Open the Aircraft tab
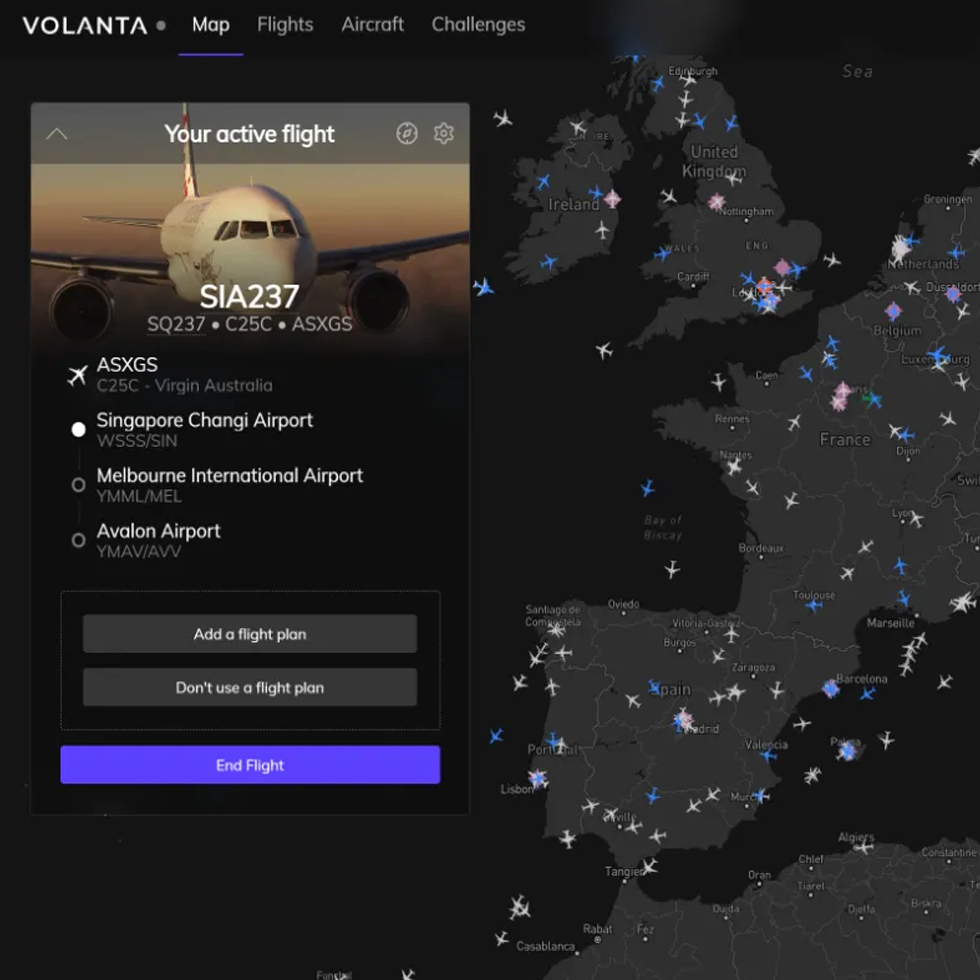Viewport: 980px width, 980px height. pos(372,24)
